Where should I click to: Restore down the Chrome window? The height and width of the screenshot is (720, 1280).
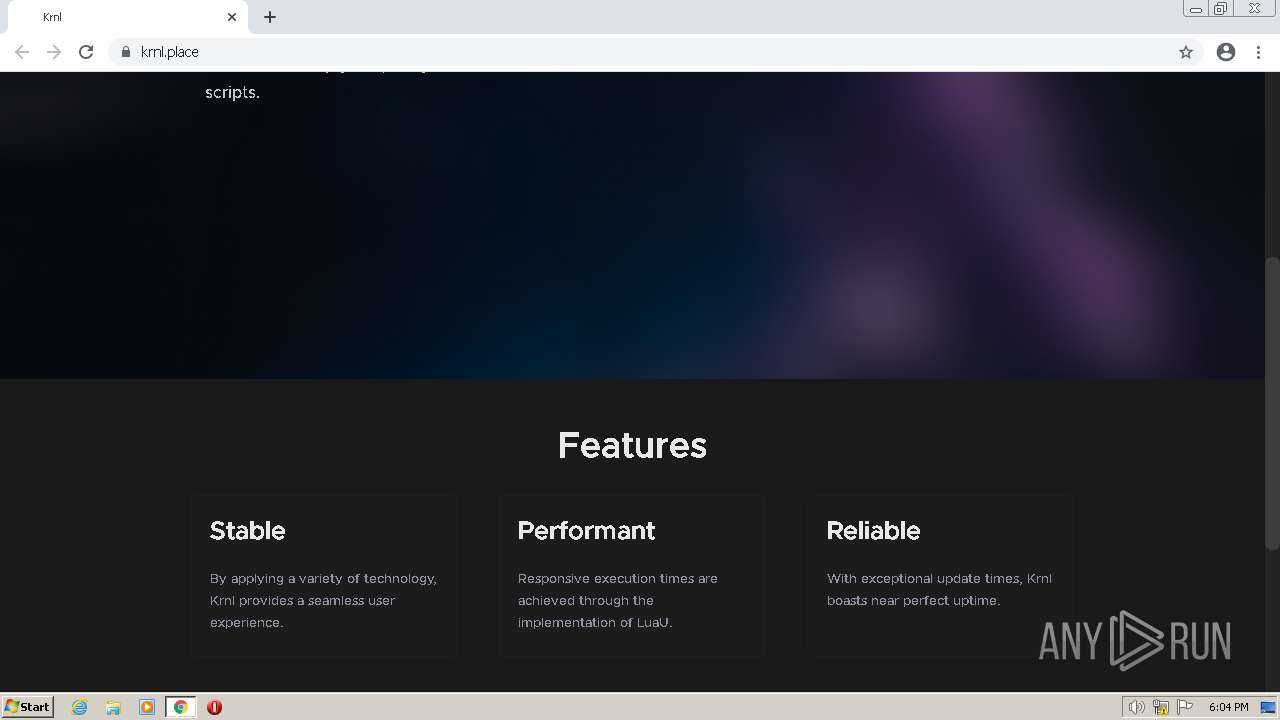pyautogui.click(x=1221, y=9)
